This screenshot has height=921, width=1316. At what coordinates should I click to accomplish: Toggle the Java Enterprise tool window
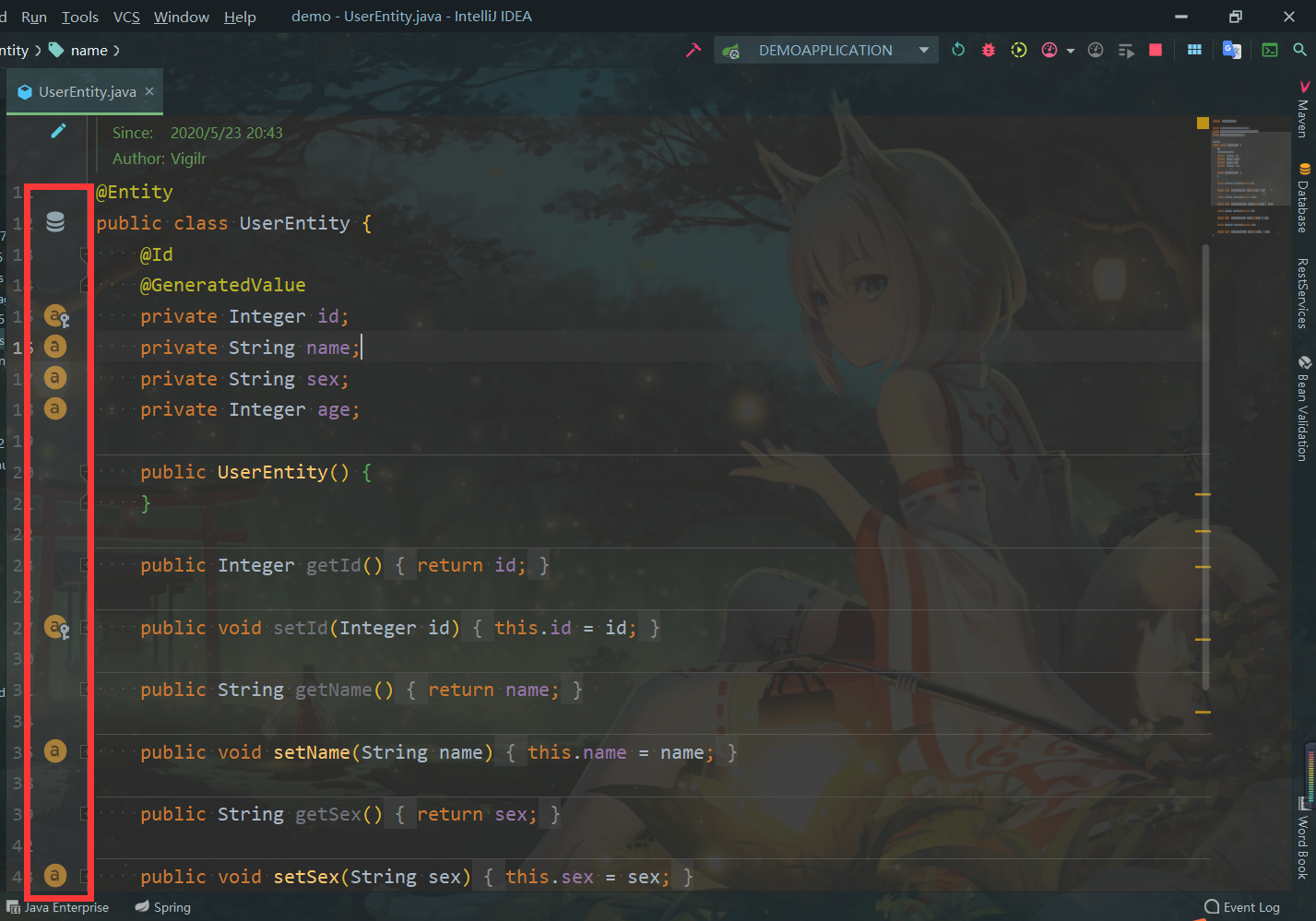tap(58, 907)
